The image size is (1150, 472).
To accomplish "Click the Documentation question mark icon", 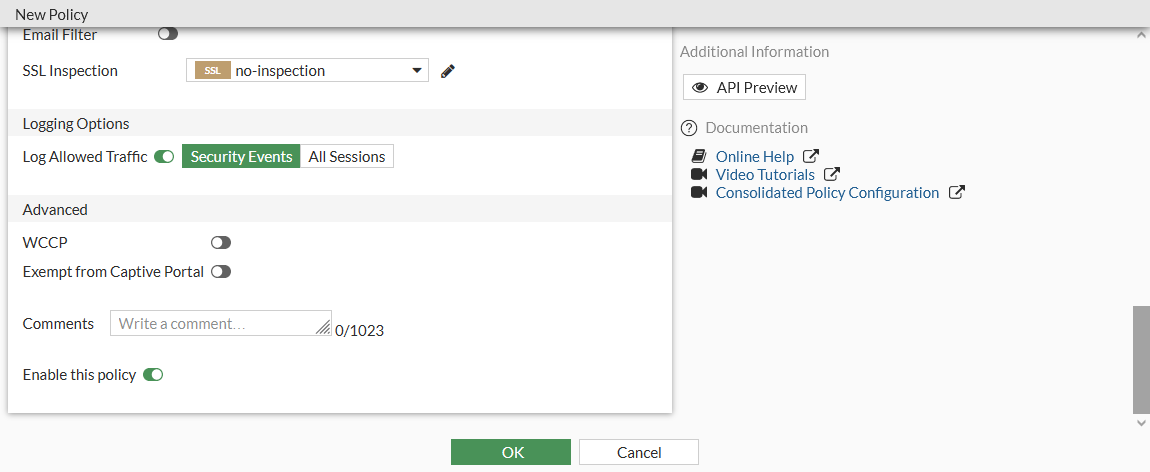I will tap(688, 128).
